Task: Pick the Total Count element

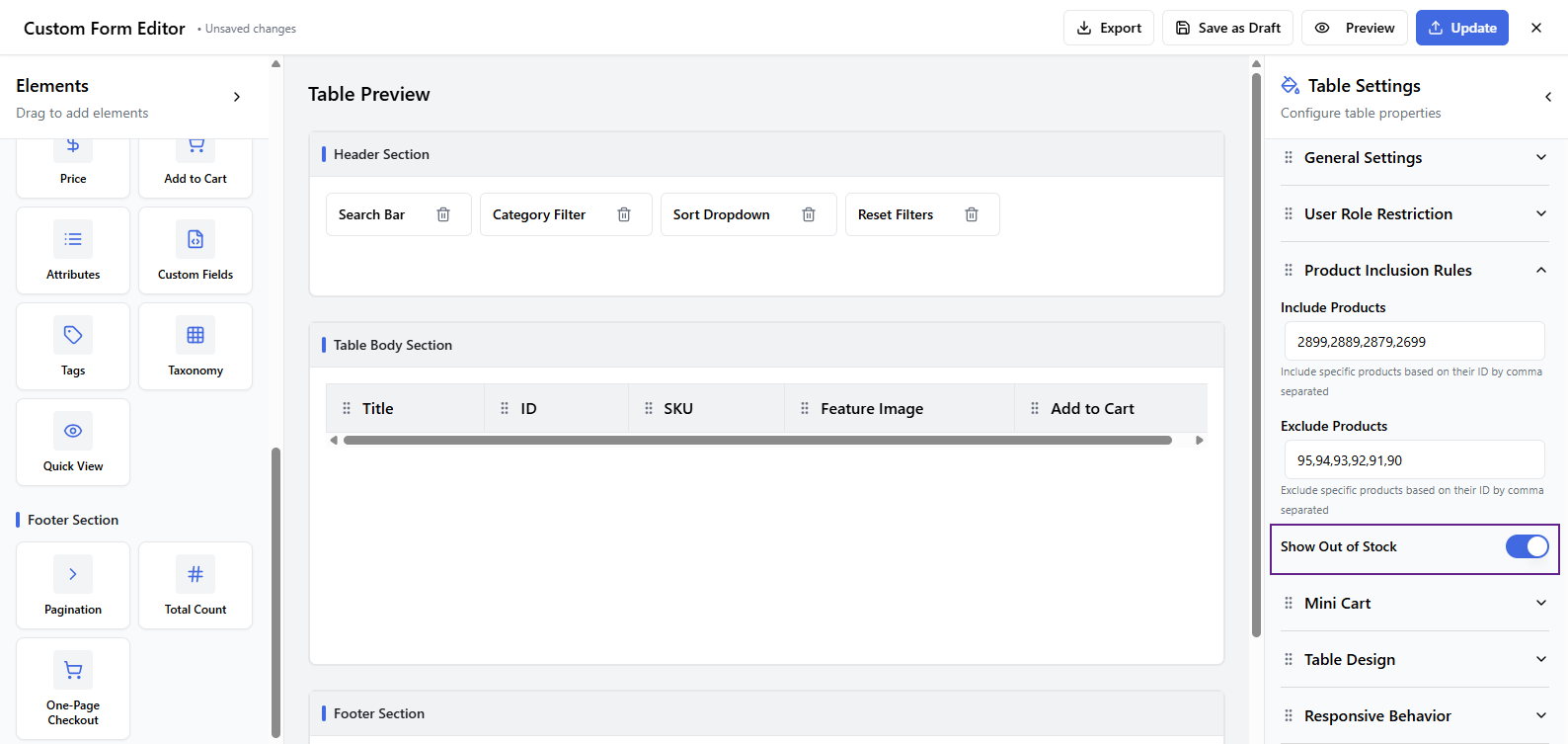Action: point(196,586)
